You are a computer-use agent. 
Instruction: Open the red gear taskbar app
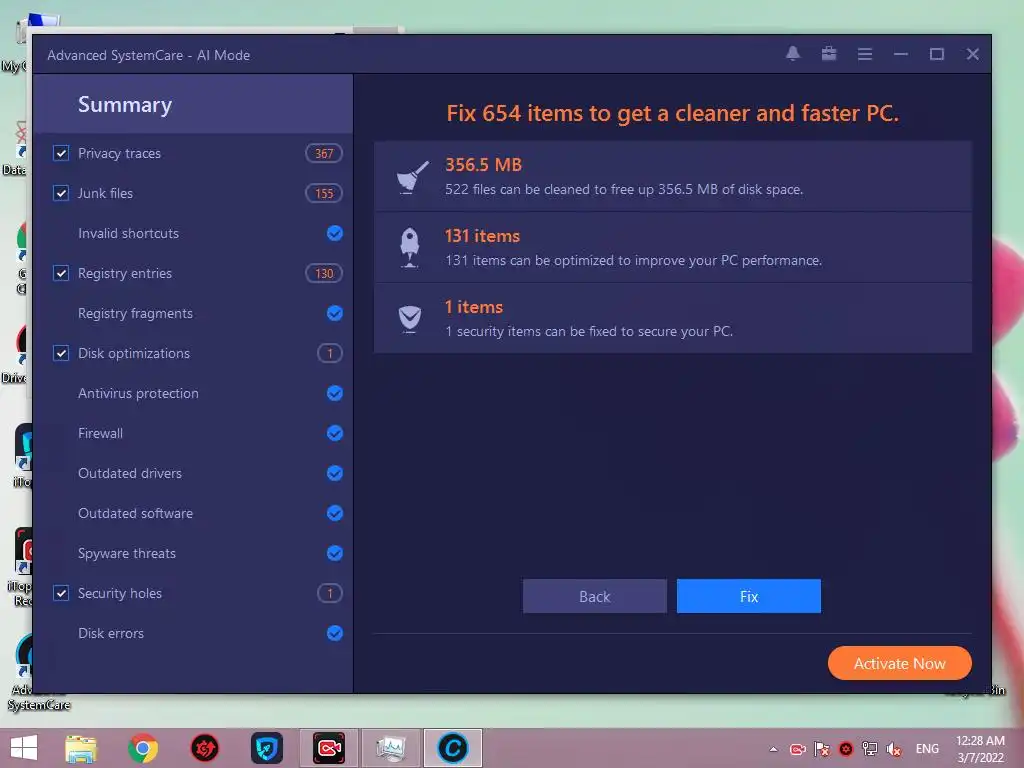pos(204,748)
